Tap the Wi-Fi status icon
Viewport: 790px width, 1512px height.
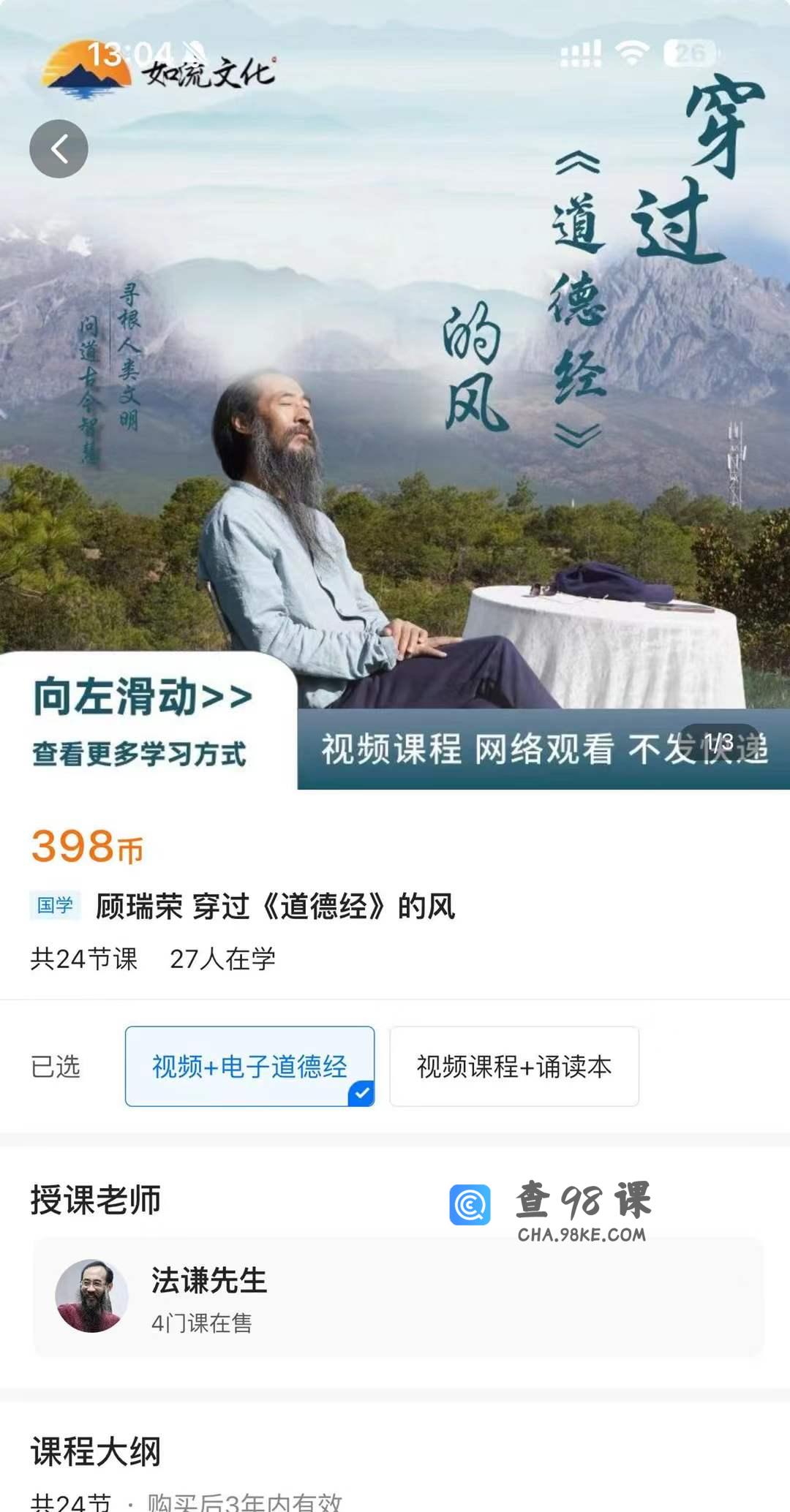pos(632,53)
